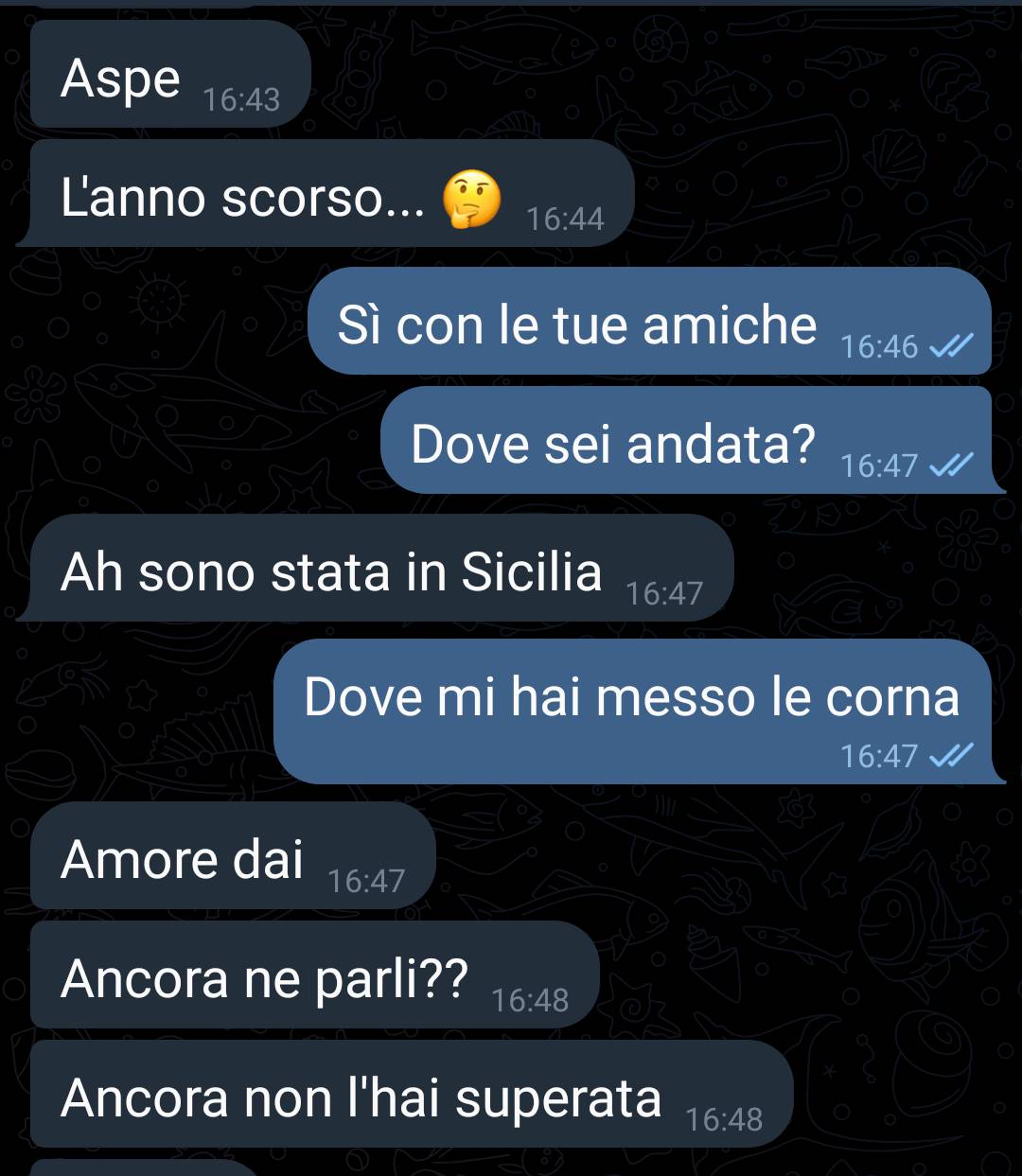Tap the 'Sì con le tue amiche' message
Image resolution: width=1022 pixels, height=1176 pixels.
coord(649,321)
